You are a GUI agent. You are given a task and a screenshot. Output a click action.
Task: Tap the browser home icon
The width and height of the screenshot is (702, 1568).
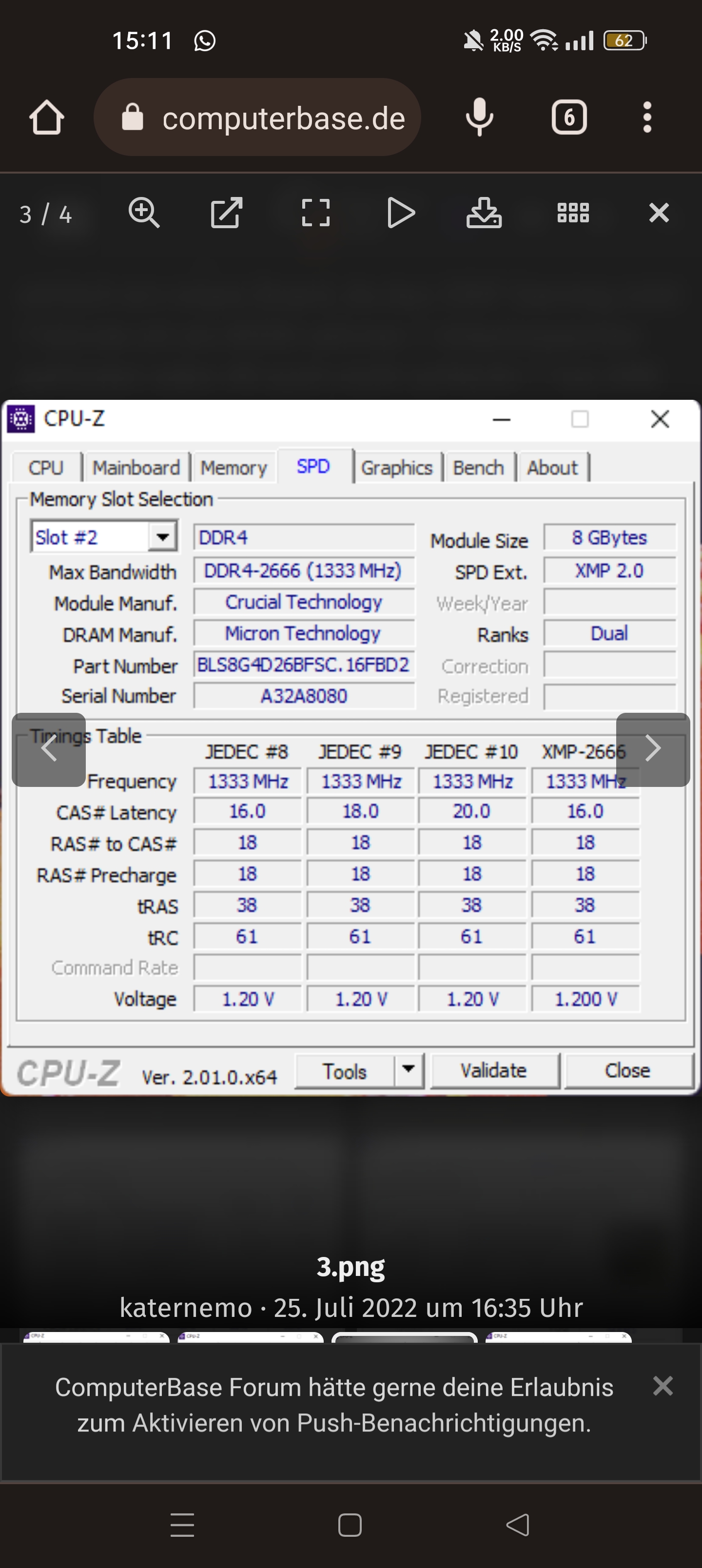(x=46, y=117)
